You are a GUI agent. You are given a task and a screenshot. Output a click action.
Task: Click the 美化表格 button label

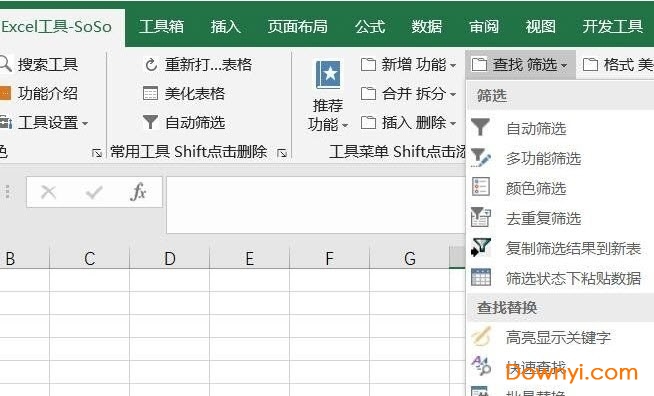(195, 93)
